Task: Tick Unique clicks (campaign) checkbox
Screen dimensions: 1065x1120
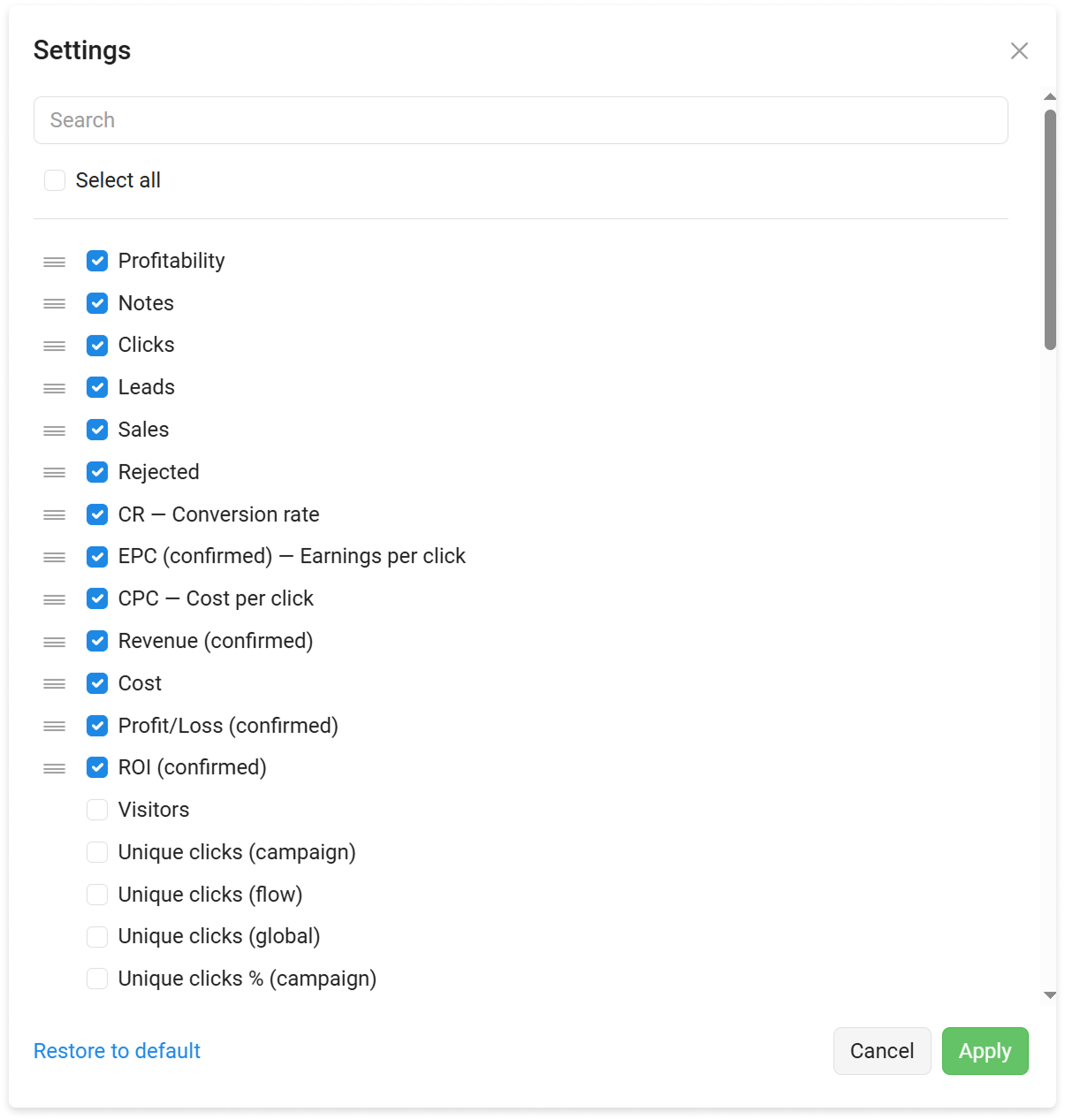Action: 97,852
